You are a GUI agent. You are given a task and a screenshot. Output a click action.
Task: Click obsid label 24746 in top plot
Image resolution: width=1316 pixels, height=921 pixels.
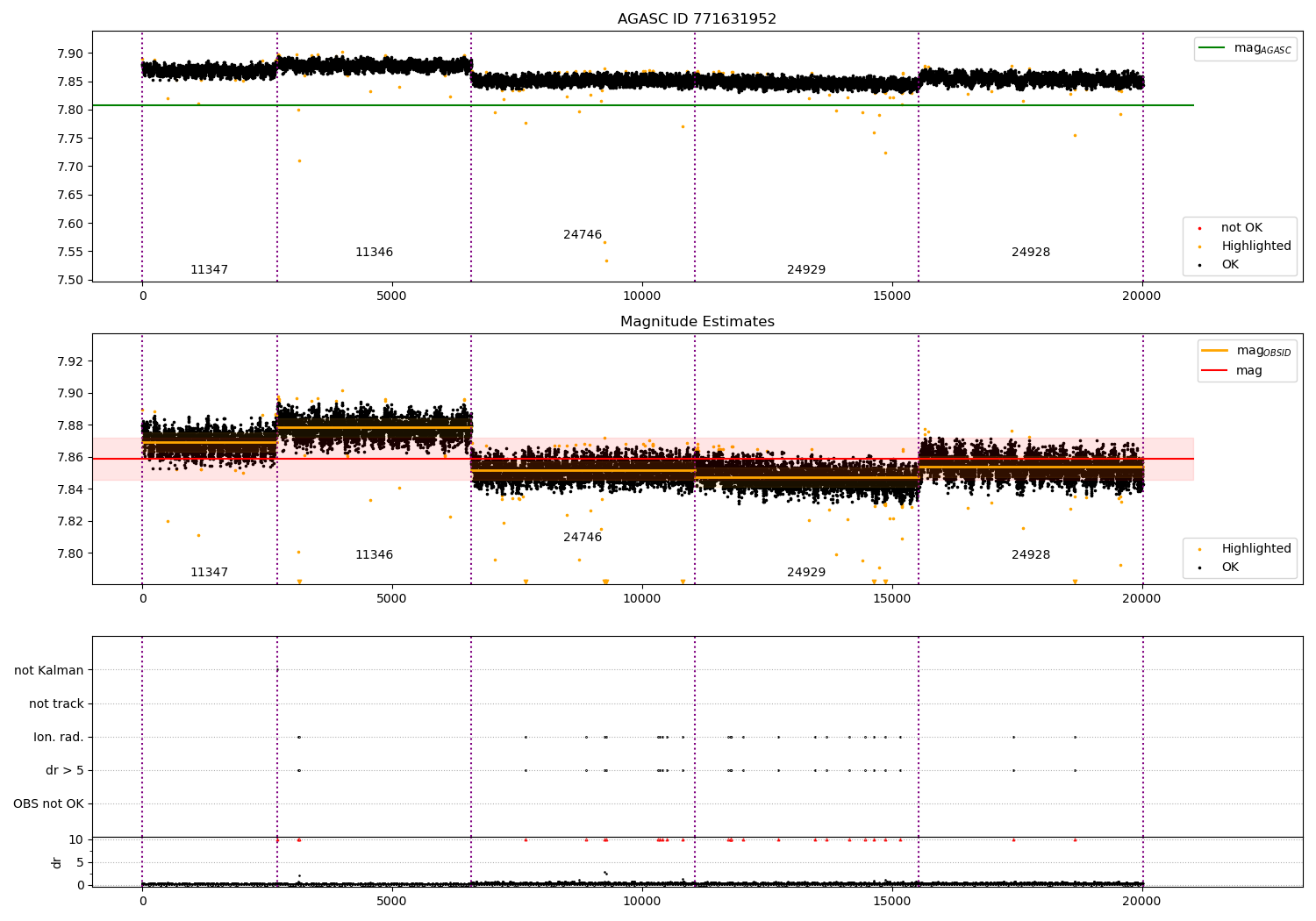coord(583,235)
